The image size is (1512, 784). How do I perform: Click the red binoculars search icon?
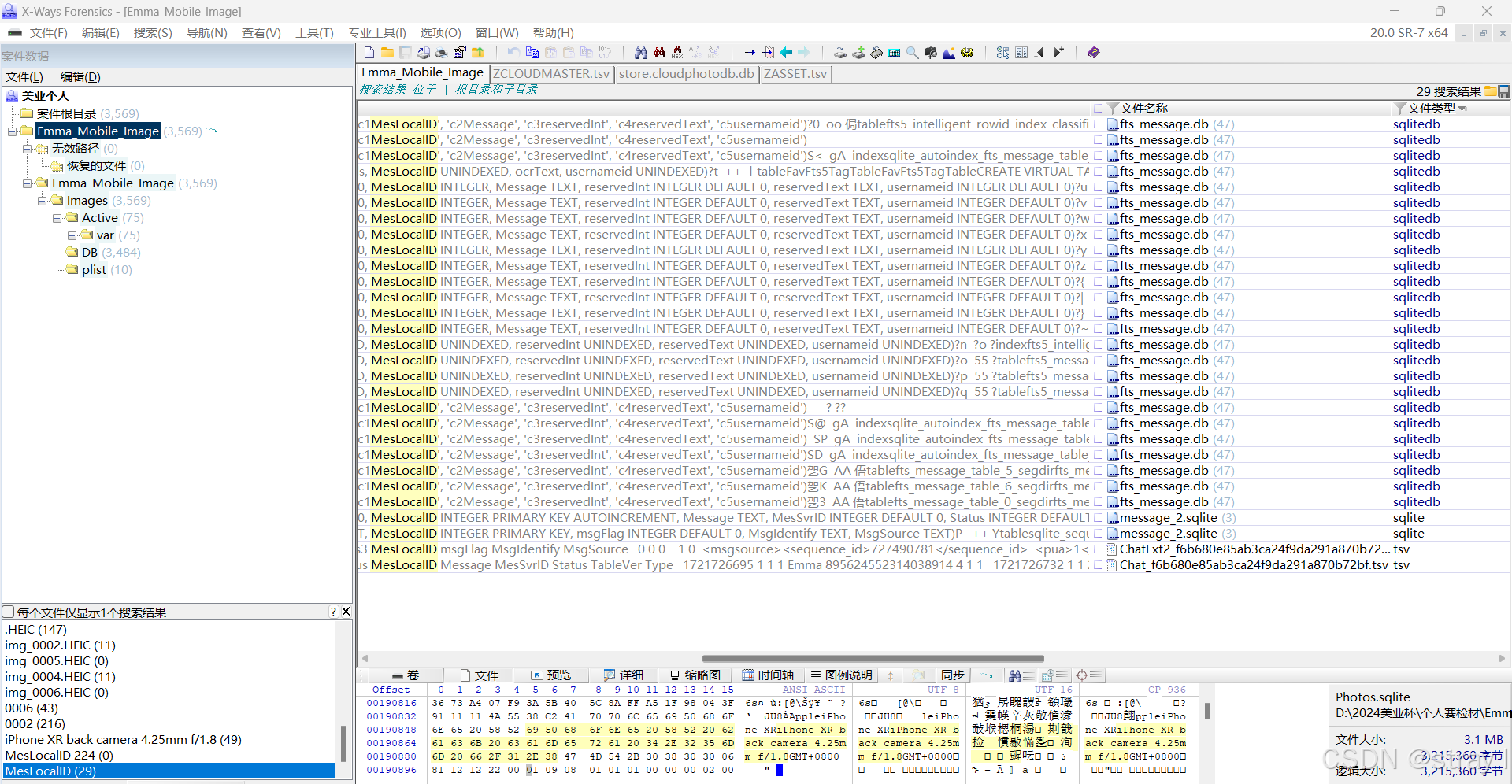click(659, 53)
